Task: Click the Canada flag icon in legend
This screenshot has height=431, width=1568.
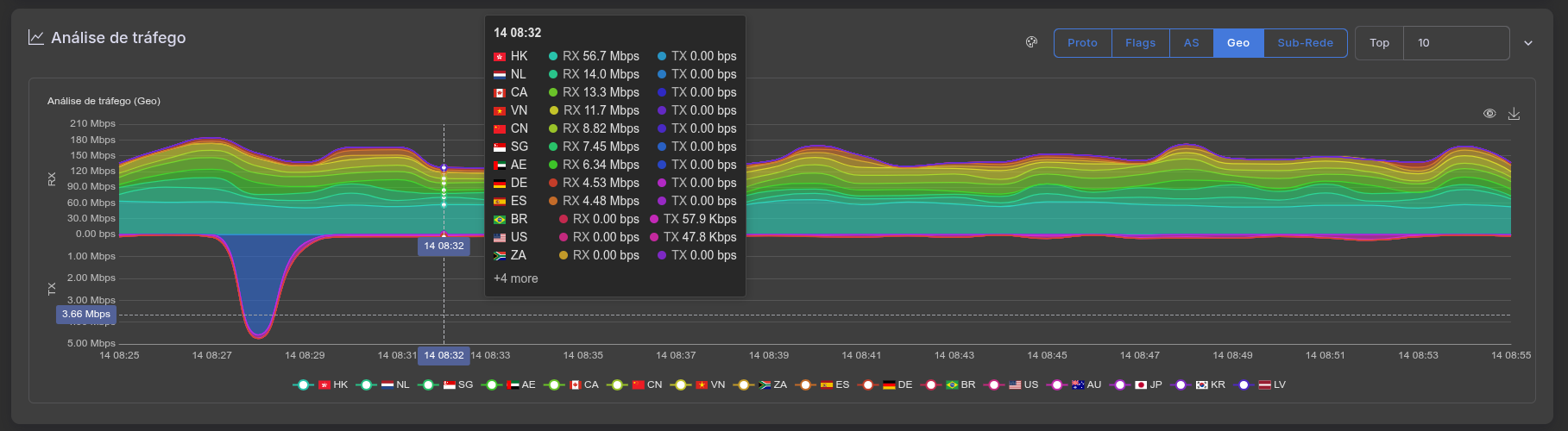Action: pos(575,385)
